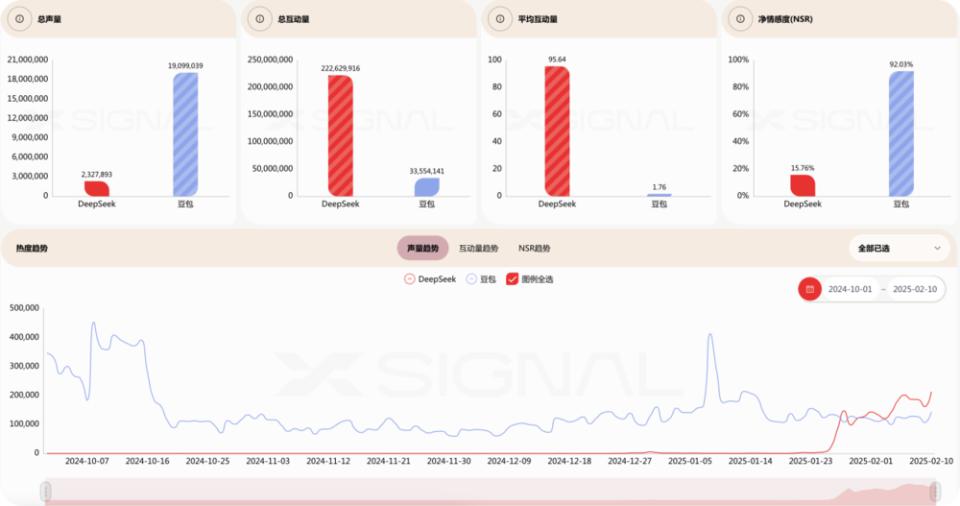Click the info icon beside 总互动量
The height and width of the screenshot is (506, 960).
(260, 19)
